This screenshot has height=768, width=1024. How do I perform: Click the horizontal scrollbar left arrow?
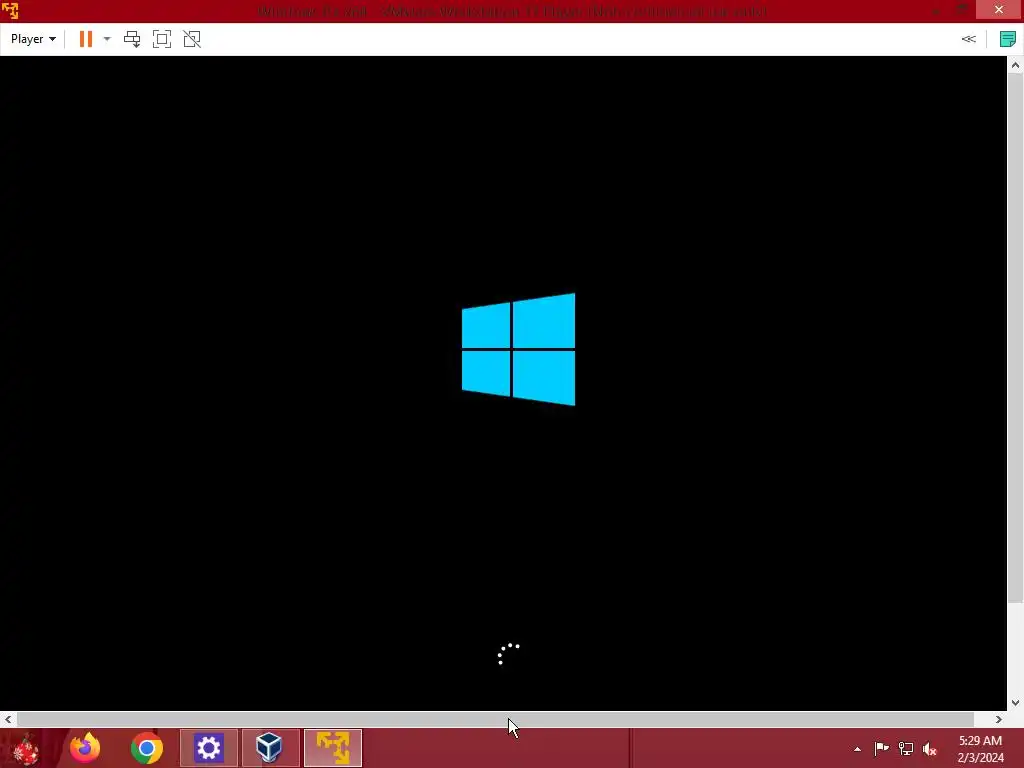click(8, 719)
